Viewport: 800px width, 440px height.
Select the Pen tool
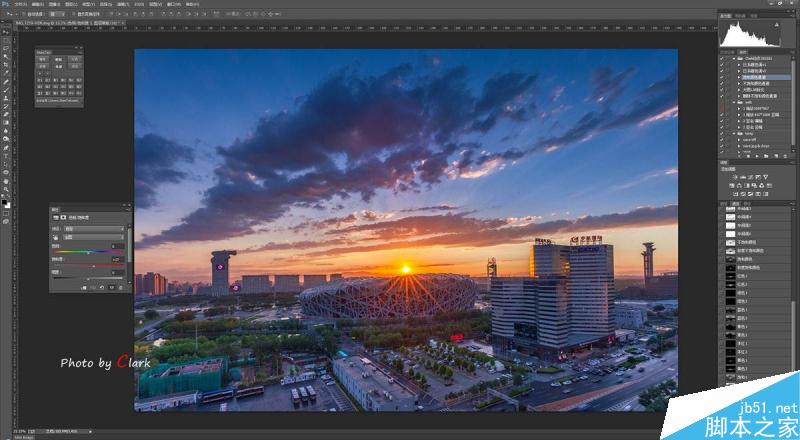point(6,148)
